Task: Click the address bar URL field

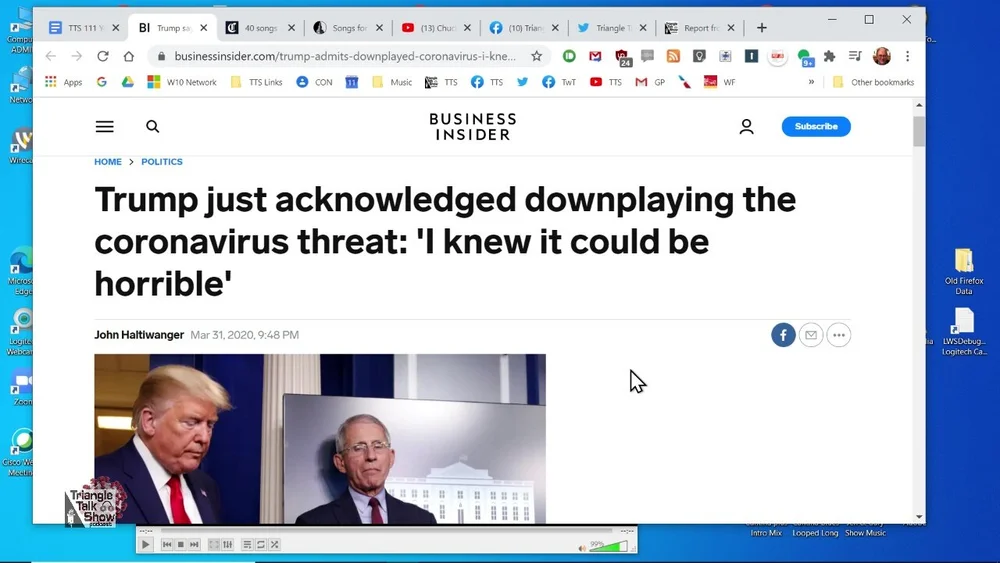Action: pos(344,56)
